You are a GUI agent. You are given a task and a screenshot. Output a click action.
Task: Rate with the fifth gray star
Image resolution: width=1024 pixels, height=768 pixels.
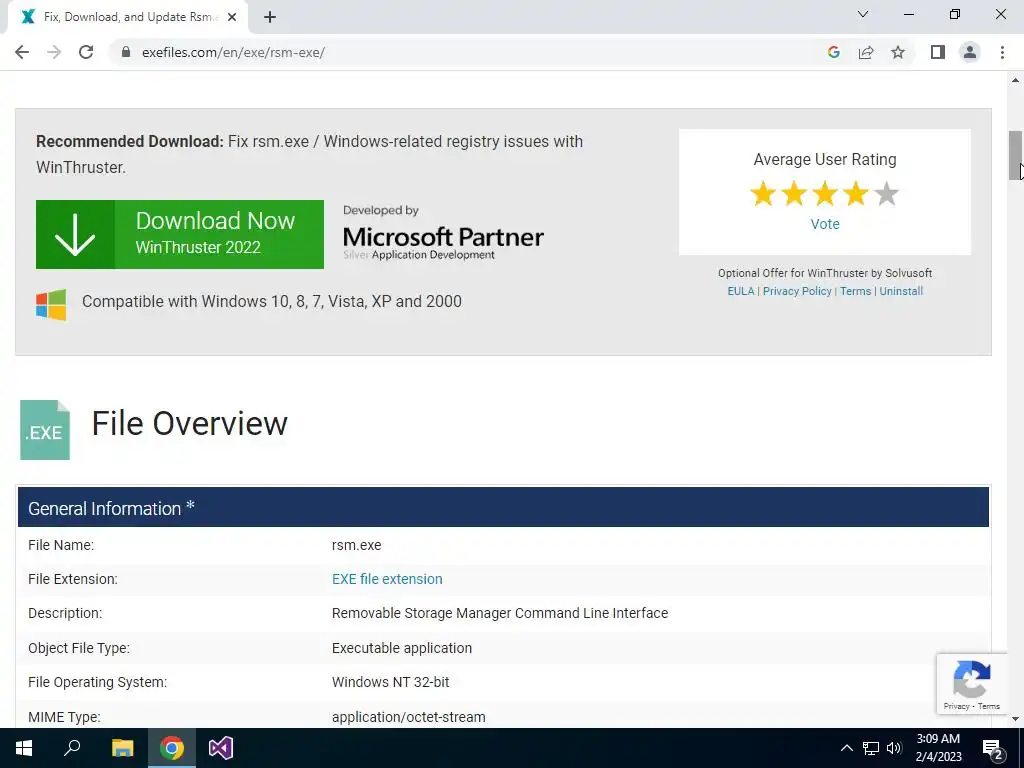click(x=886, y=194)
